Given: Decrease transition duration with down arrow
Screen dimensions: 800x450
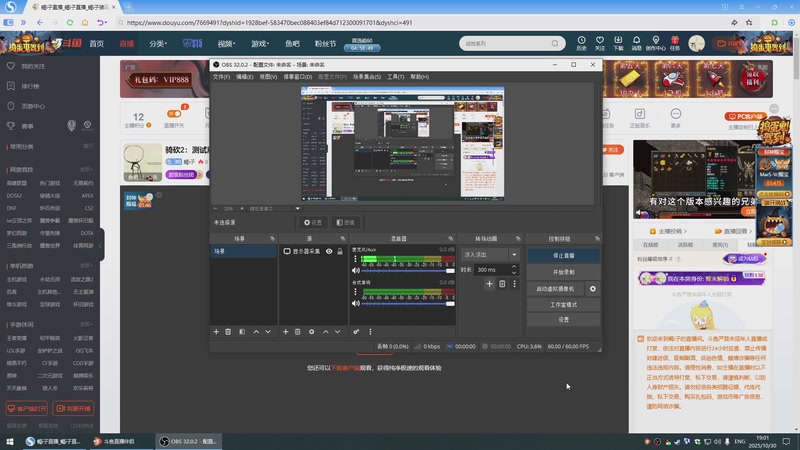Looking at the screenshot, I should (x=514, y=272).
